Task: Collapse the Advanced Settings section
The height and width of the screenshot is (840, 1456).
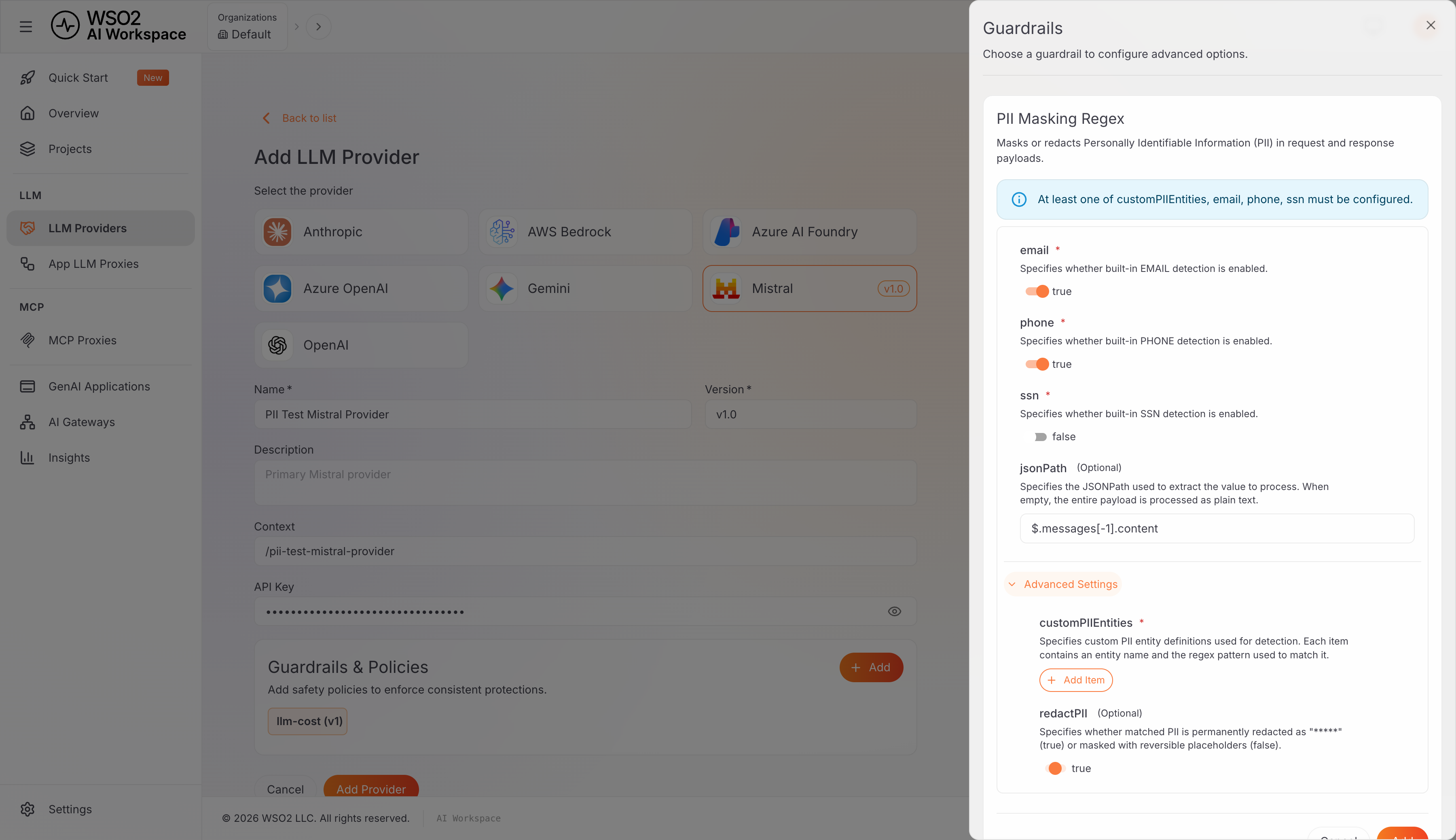Action: pyautogui.click(x=1063, y=584)
